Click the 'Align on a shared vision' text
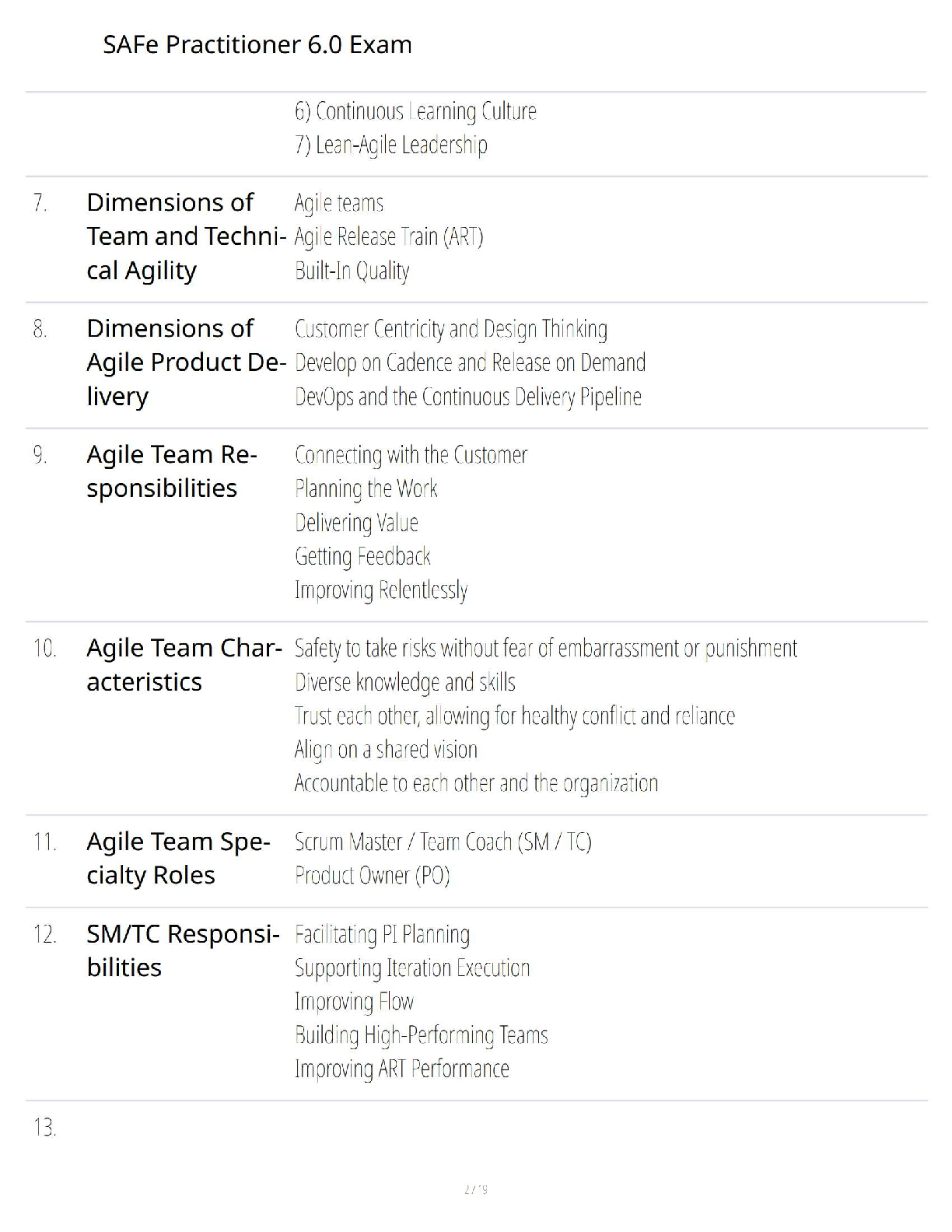Screen dimensions: 952x1232 [386, 750]
